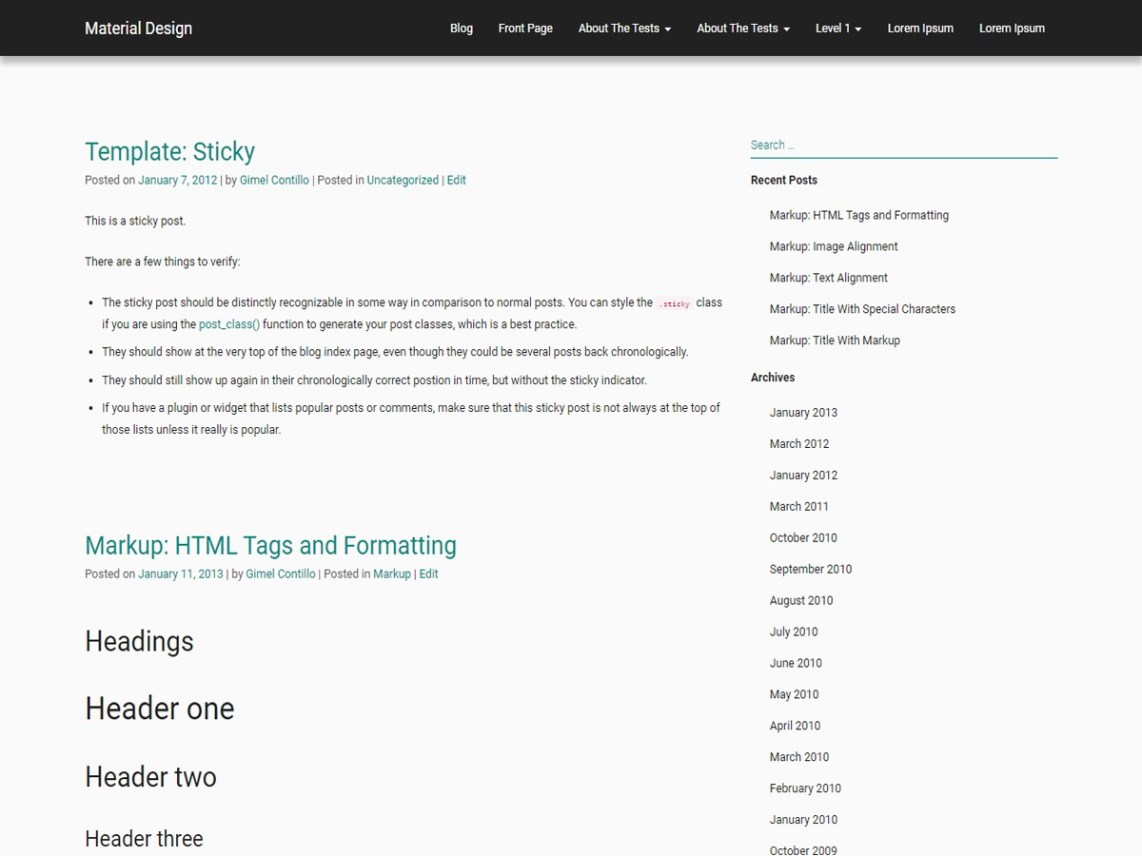1142x856 pixels.
Task: Open the Markup: HTML Tags and Formatting post
Action: [270, 546]
